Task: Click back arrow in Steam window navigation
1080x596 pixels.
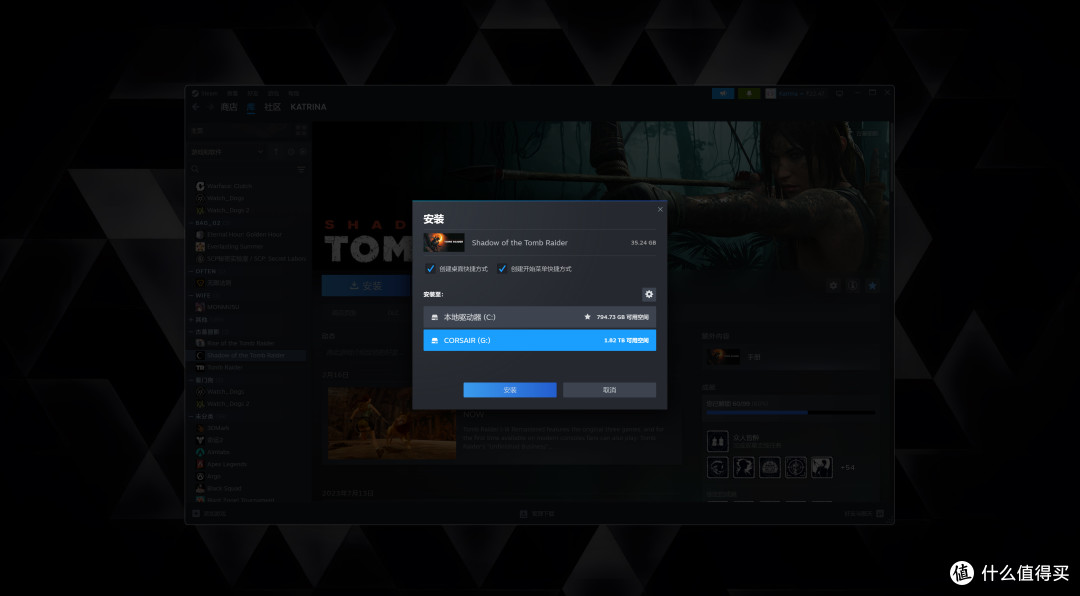Action: pyautogui.click(x=196, y=107)
